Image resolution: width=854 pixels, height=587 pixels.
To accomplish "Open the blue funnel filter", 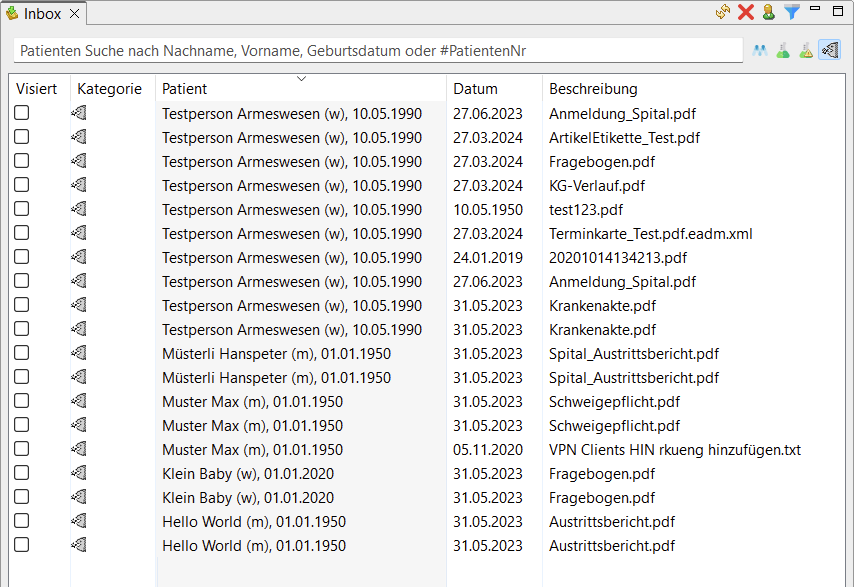I will point(792,12).
